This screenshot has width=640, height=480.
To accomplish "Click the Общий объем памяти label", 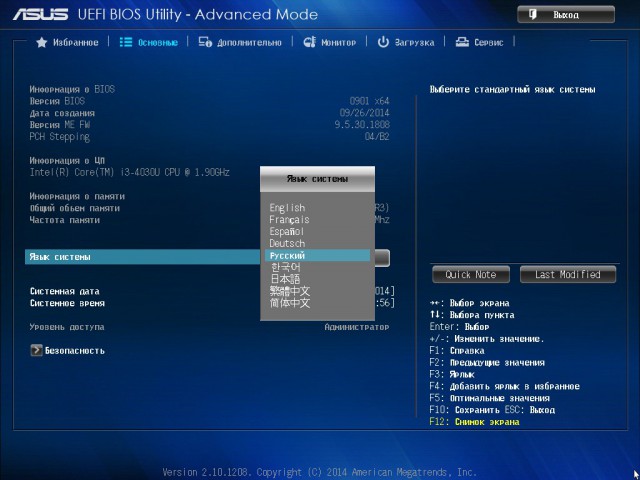I will [x=75, y=208].
